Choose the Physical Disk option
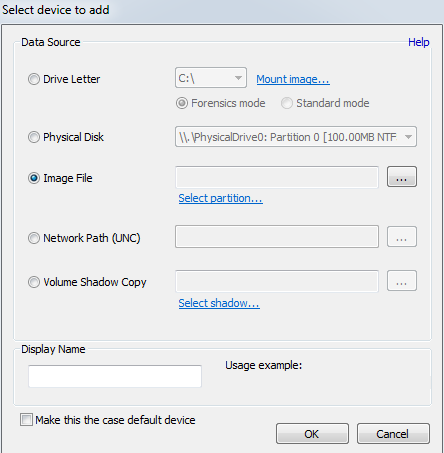This screenshot has width=444, height=453. click(x=34, y=137)
